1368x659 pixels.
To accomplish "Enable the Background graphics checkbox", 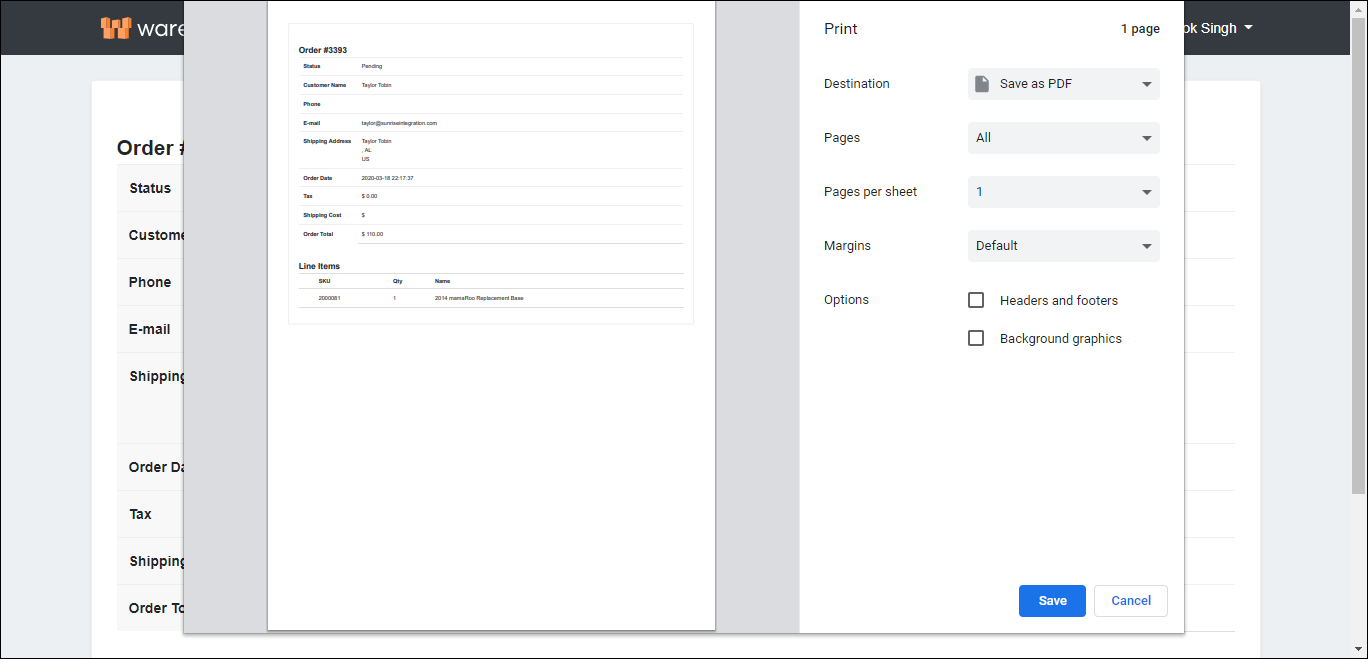I will (x=975, y=337).
